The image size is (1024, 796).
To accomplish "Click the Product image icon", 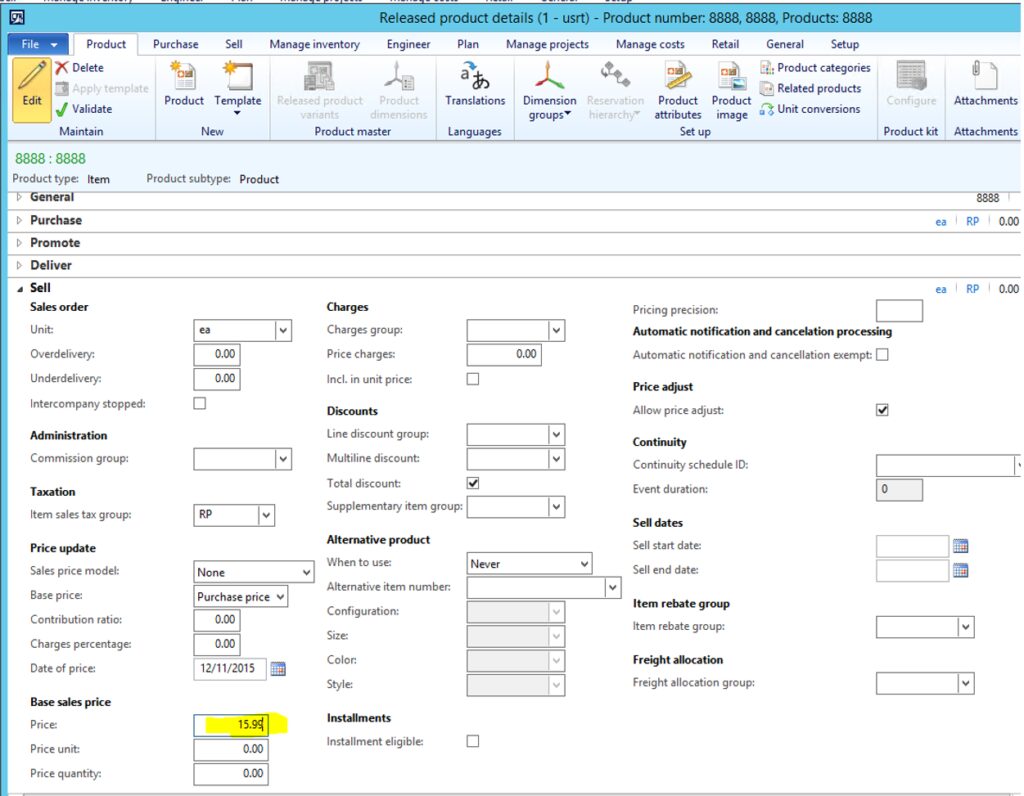I will click(x=731, y=77).
